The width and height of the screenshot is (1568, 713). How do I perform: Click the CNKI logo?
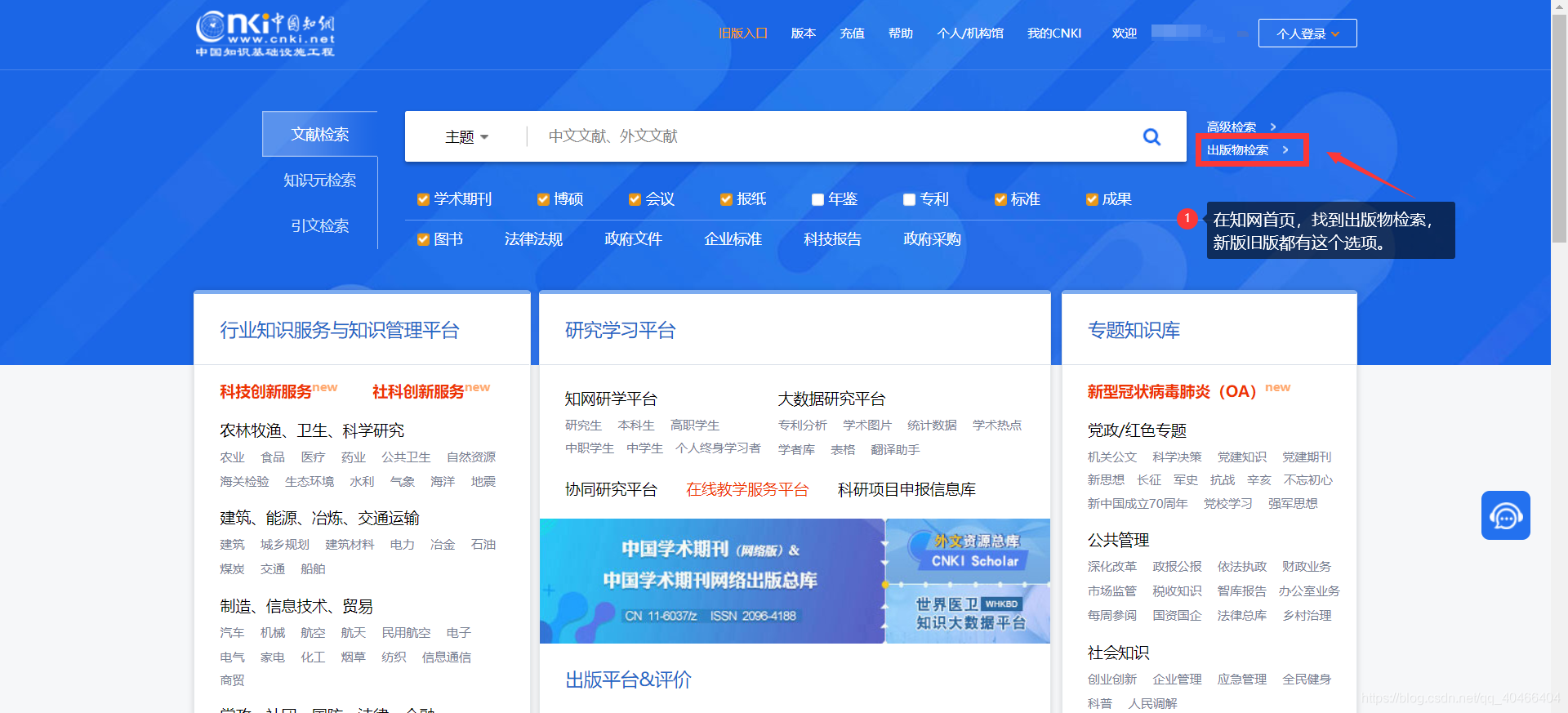[265, 34]
